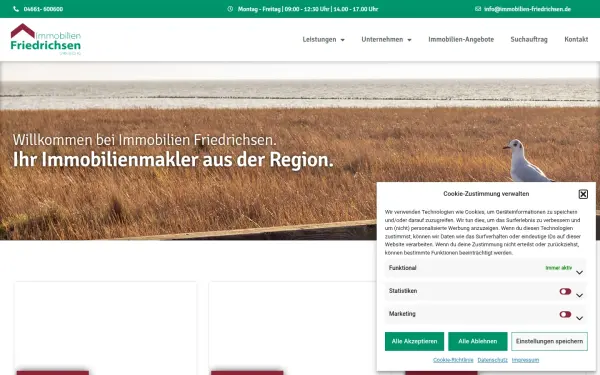The width and height of the screenshot is (600, 375).
Task: Open the Unternehmen dropdown menu
Action: tap(386, 39)
